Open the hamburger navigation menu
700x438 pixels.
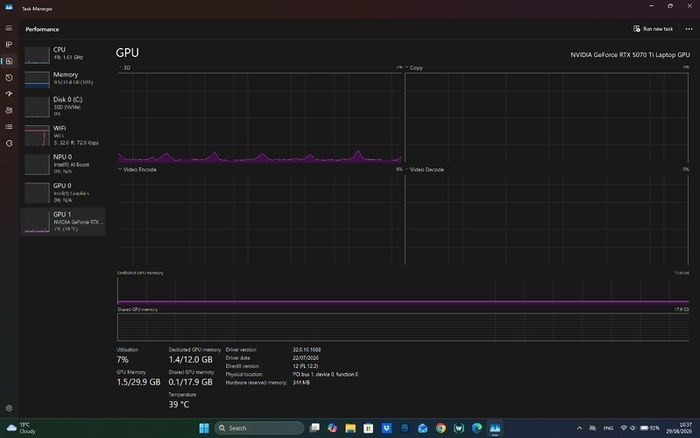9,28
